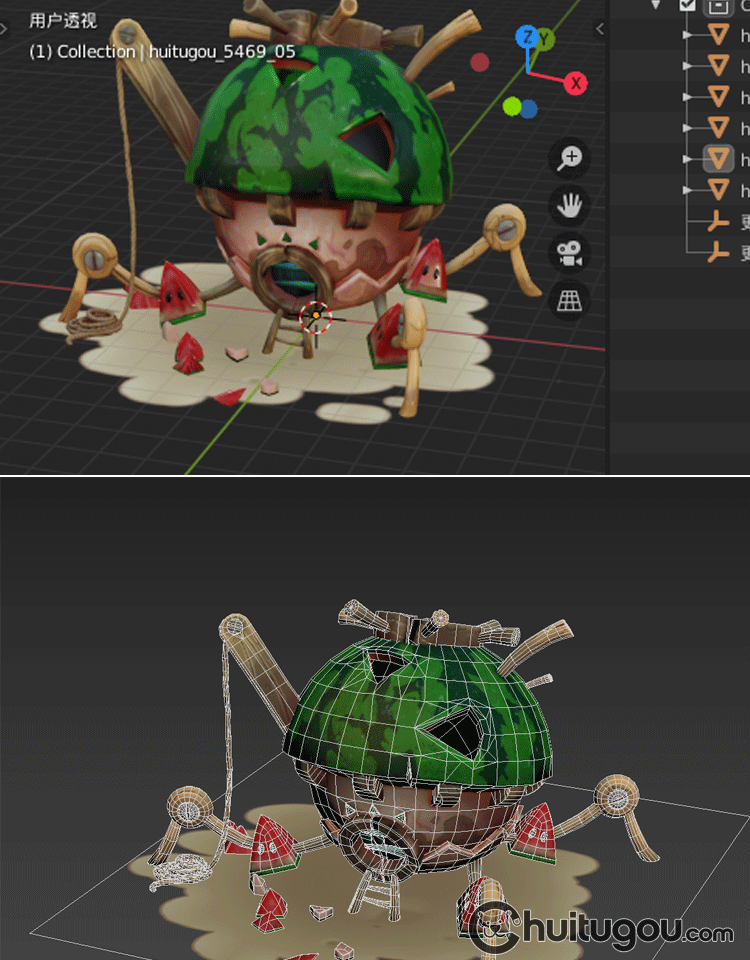Viewport: 750px width, 960px height.
Task: Select the last mesh triangle icon above empties
Action: coord(718,190)
